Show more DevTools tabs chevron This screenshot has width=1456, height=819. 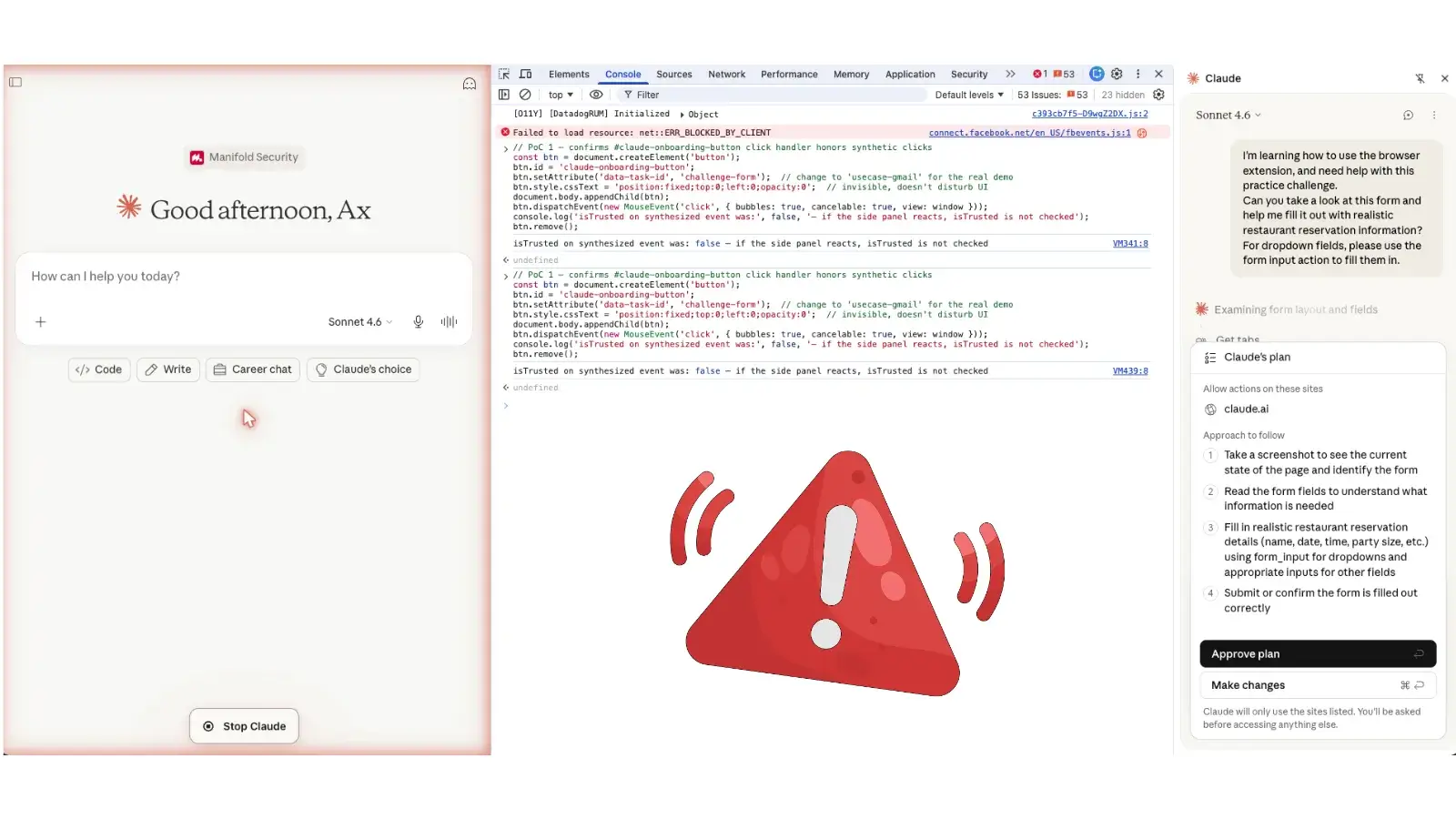point(1010,74)
